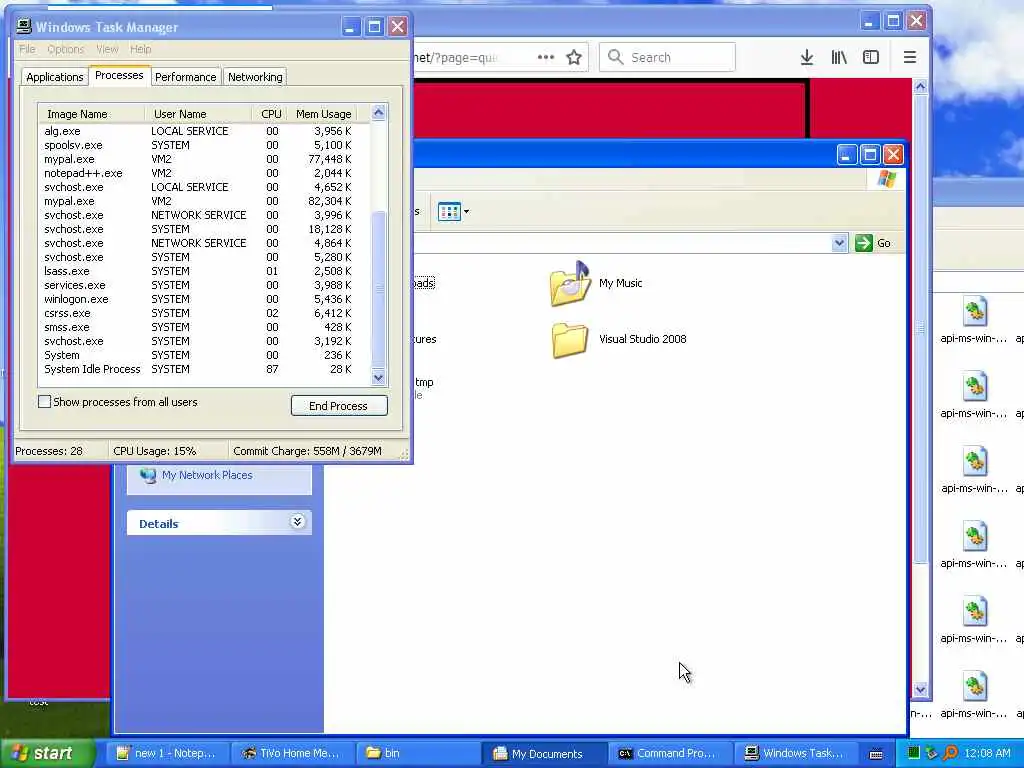Sort processes by Mem Usage column
Viewport: 1024px width, 768px height.
click(323, 114)
